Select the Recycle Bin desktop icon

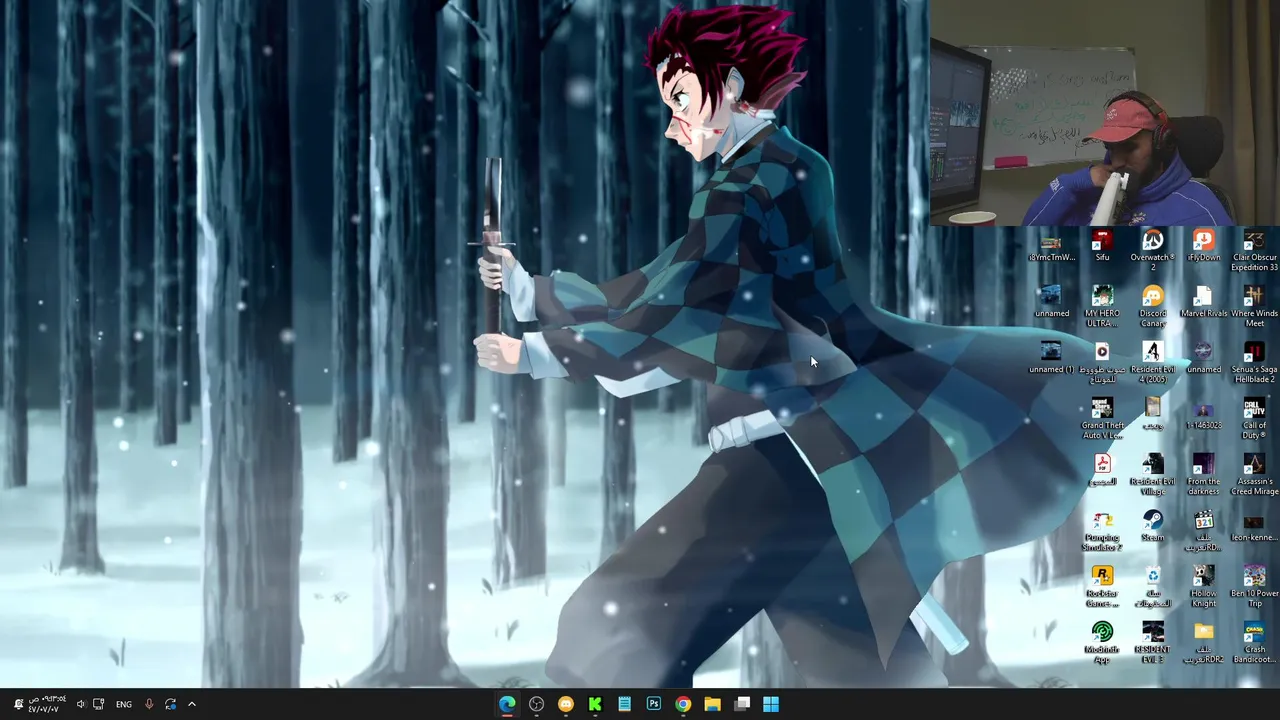pos(1153,586)
